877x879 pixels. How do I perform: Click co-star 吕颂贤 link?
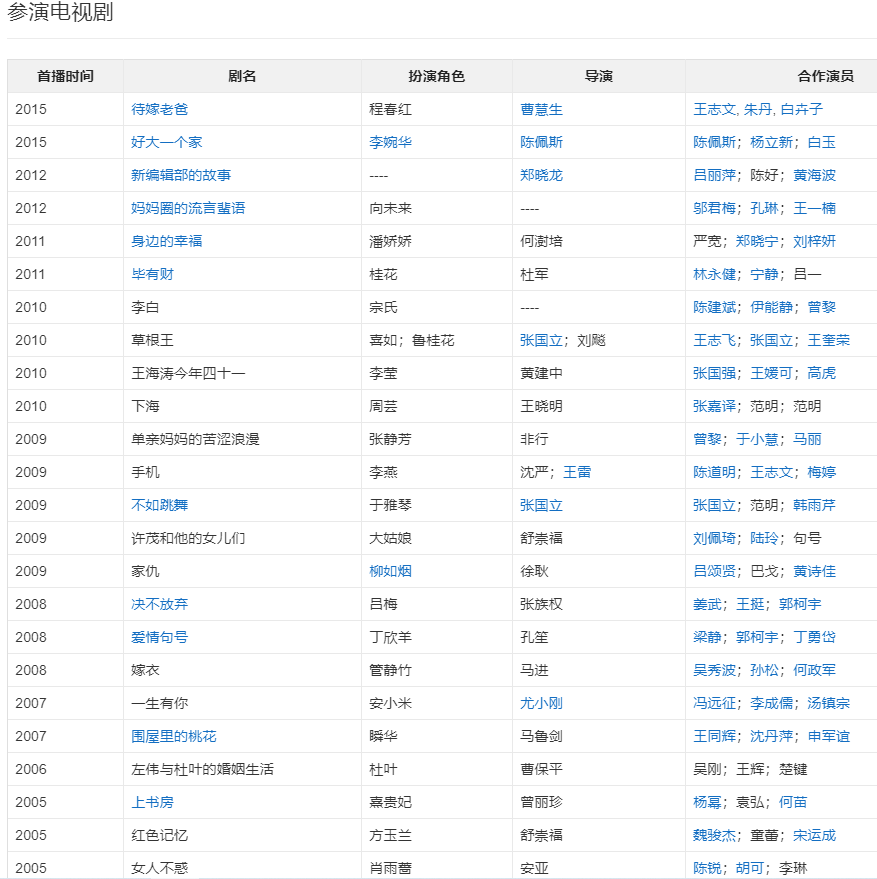click(x=714, y=571)
